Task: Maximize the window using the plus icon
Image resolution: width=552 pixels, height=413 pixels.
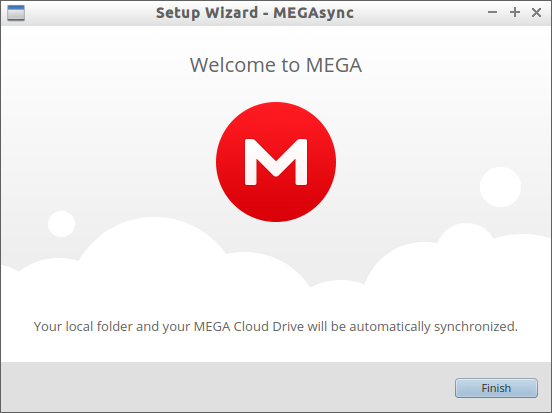Action: 515,13
